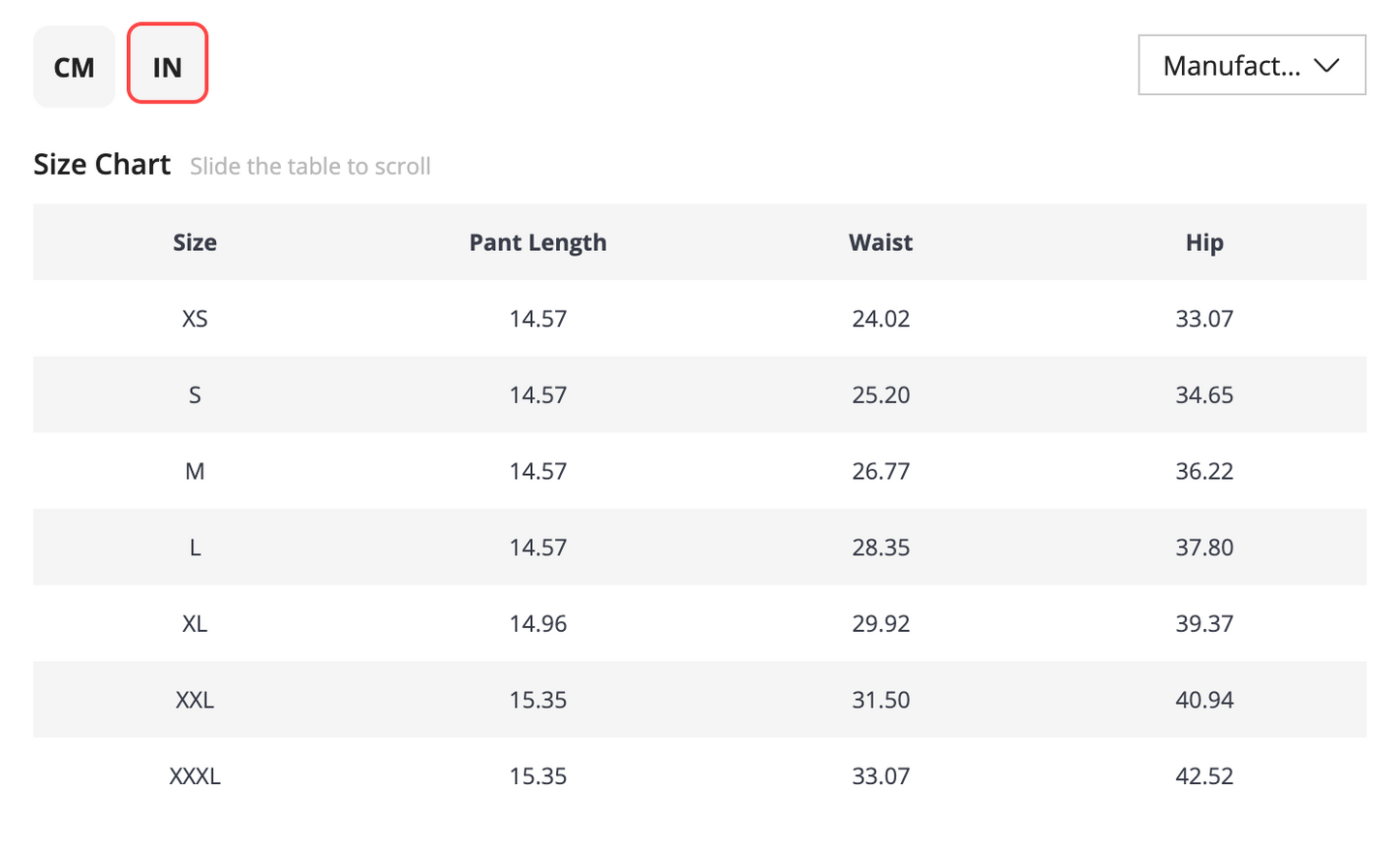Click the Hip column header

click(1204, 242)
